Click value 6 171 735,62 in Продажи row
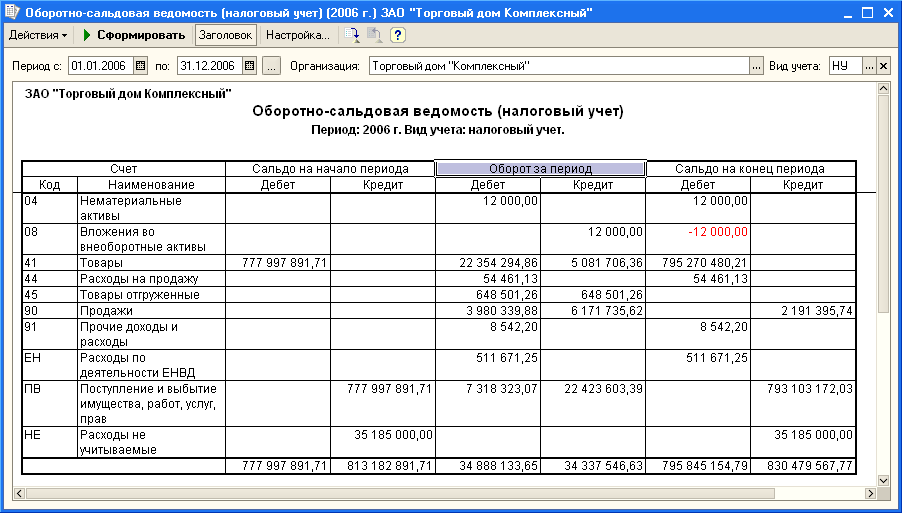Image resolution: width=902 pixels, height=513 pixels. tap(605, 311)
